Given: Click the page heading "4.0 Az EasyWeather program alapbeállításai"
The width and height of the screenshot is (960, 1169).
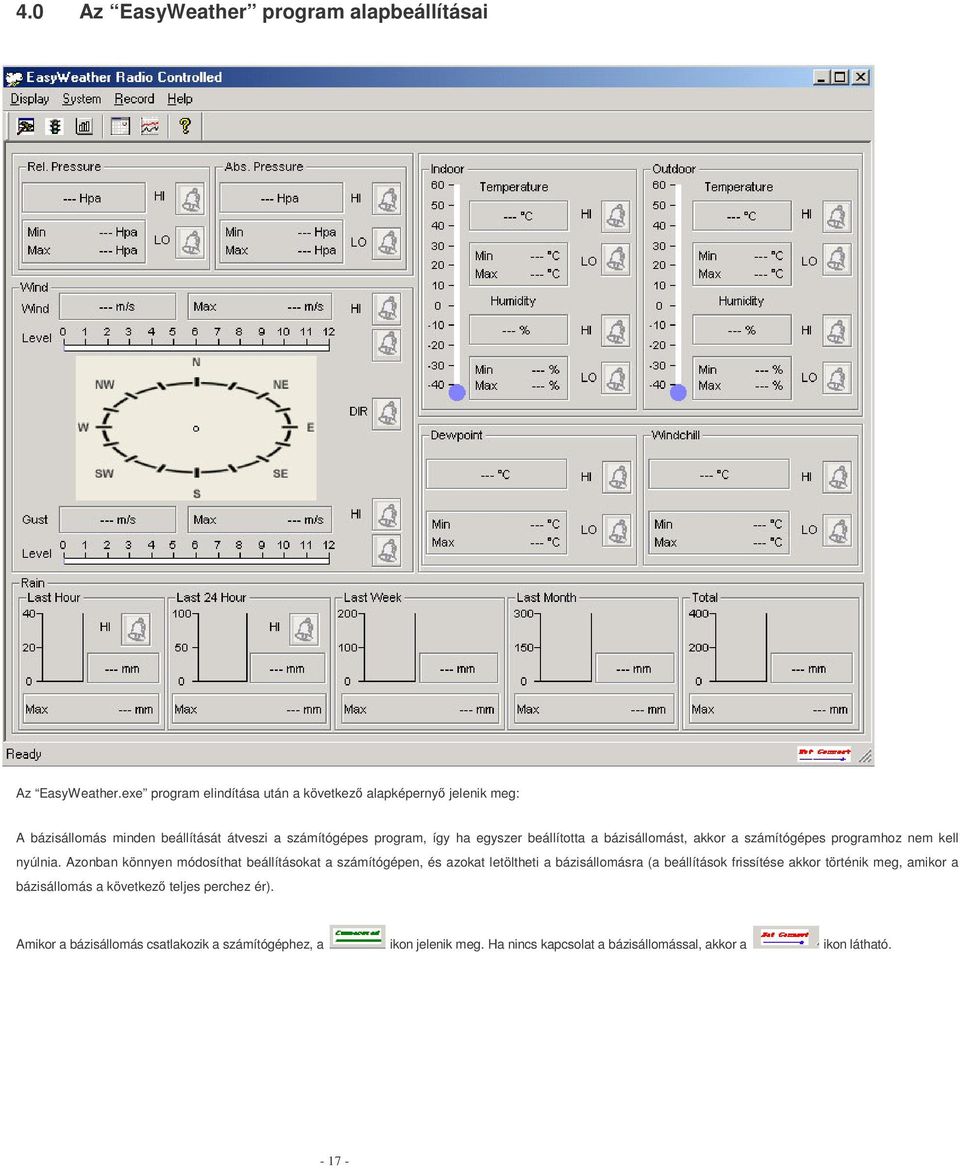Looking at the screenshot, I should pos(252,12).
